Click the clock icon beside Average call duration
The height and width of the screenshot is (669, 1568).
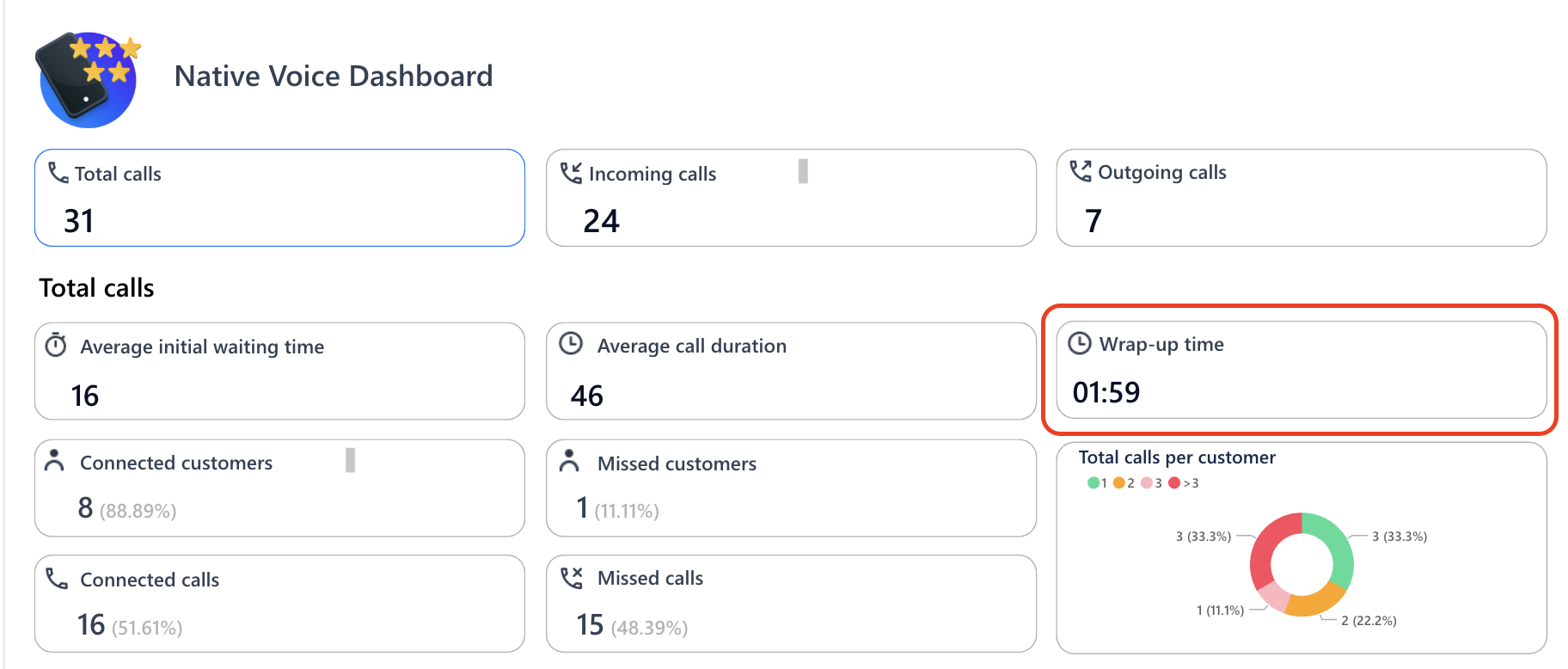coord(571,344)
